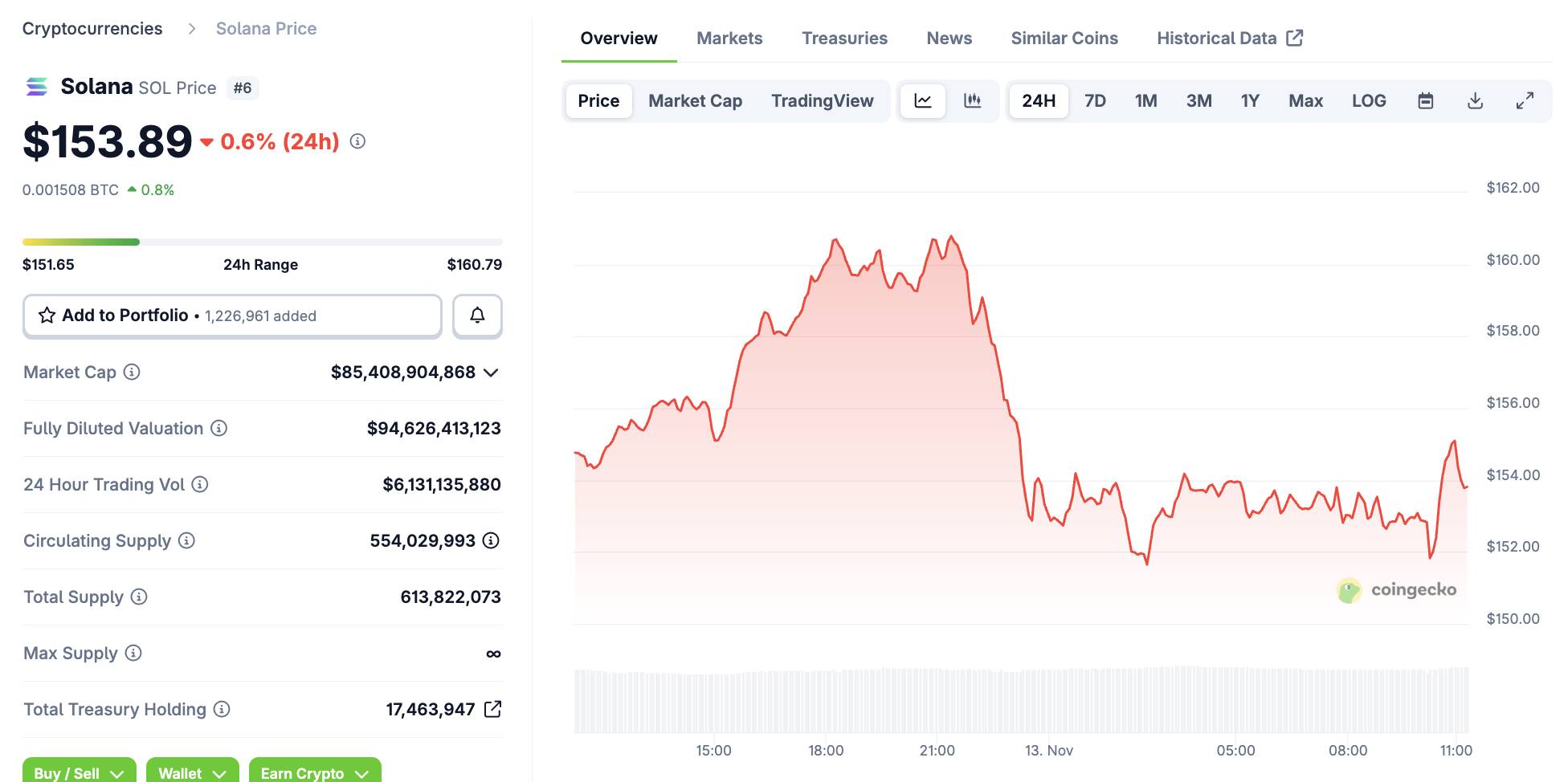This screenshot has width=1568, height=782.
Task: Download the chart data
Action: 1475,101
